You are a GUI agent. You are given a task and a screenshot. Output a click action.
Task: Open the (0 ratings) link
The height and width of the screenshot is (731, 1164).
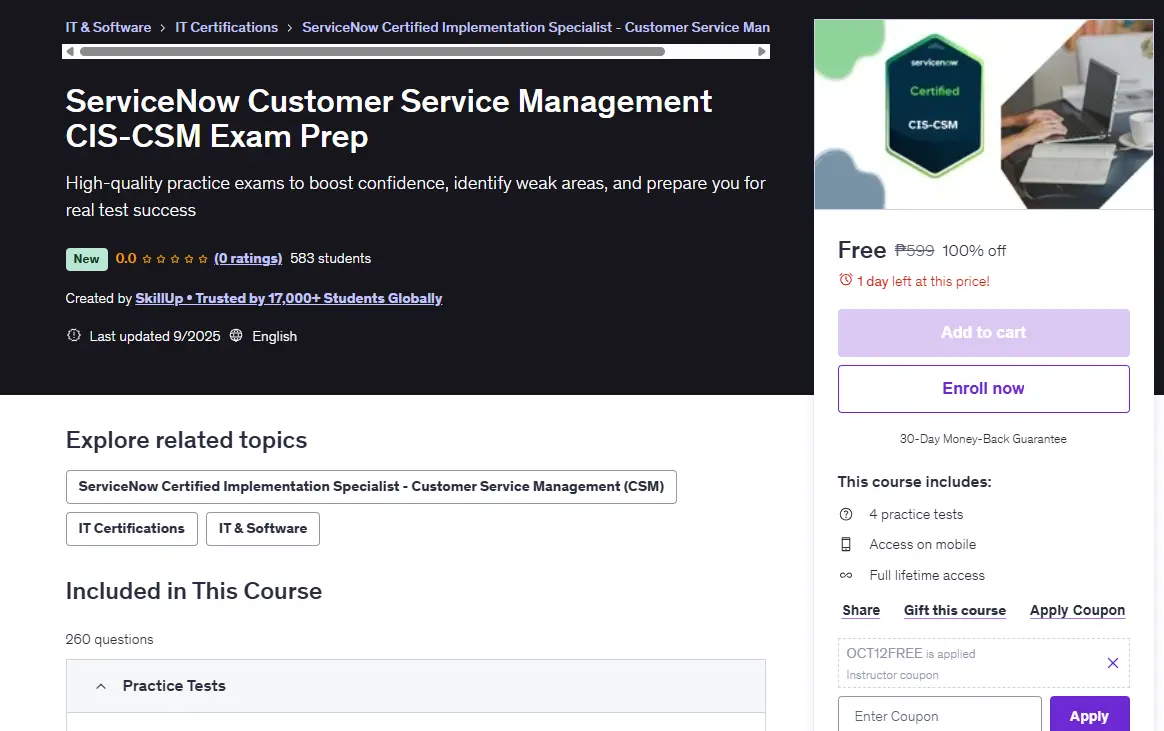pyautogui.click(x=248, y=258)
